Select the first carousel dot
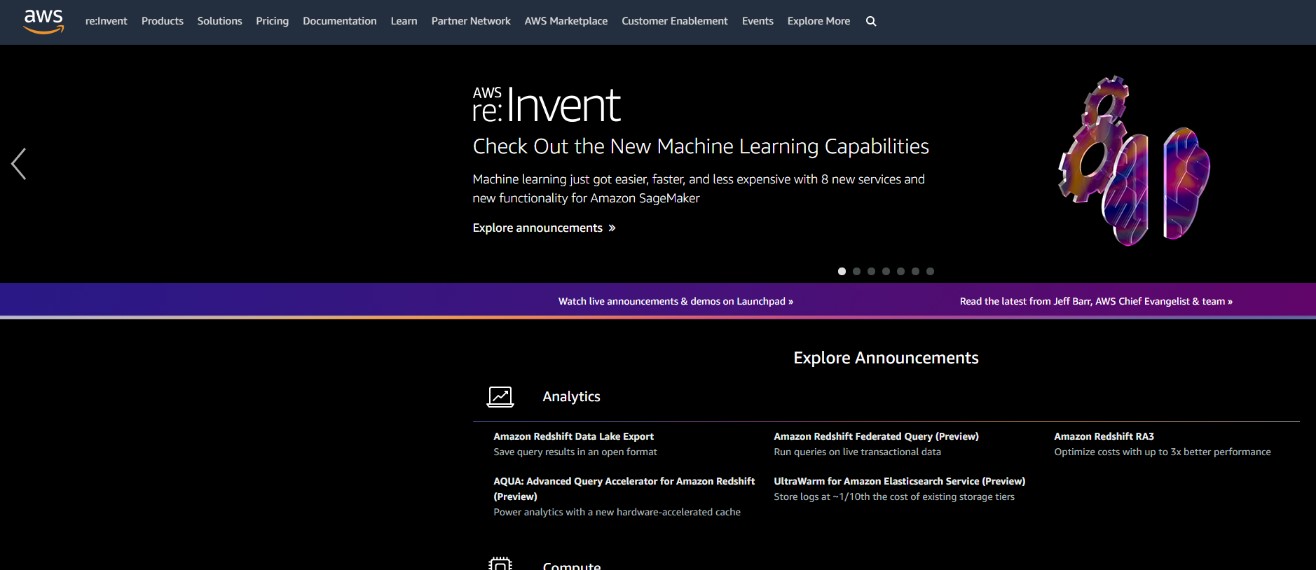The height and width of the screenshot is (570, 1316). click(x=842, y=271)
